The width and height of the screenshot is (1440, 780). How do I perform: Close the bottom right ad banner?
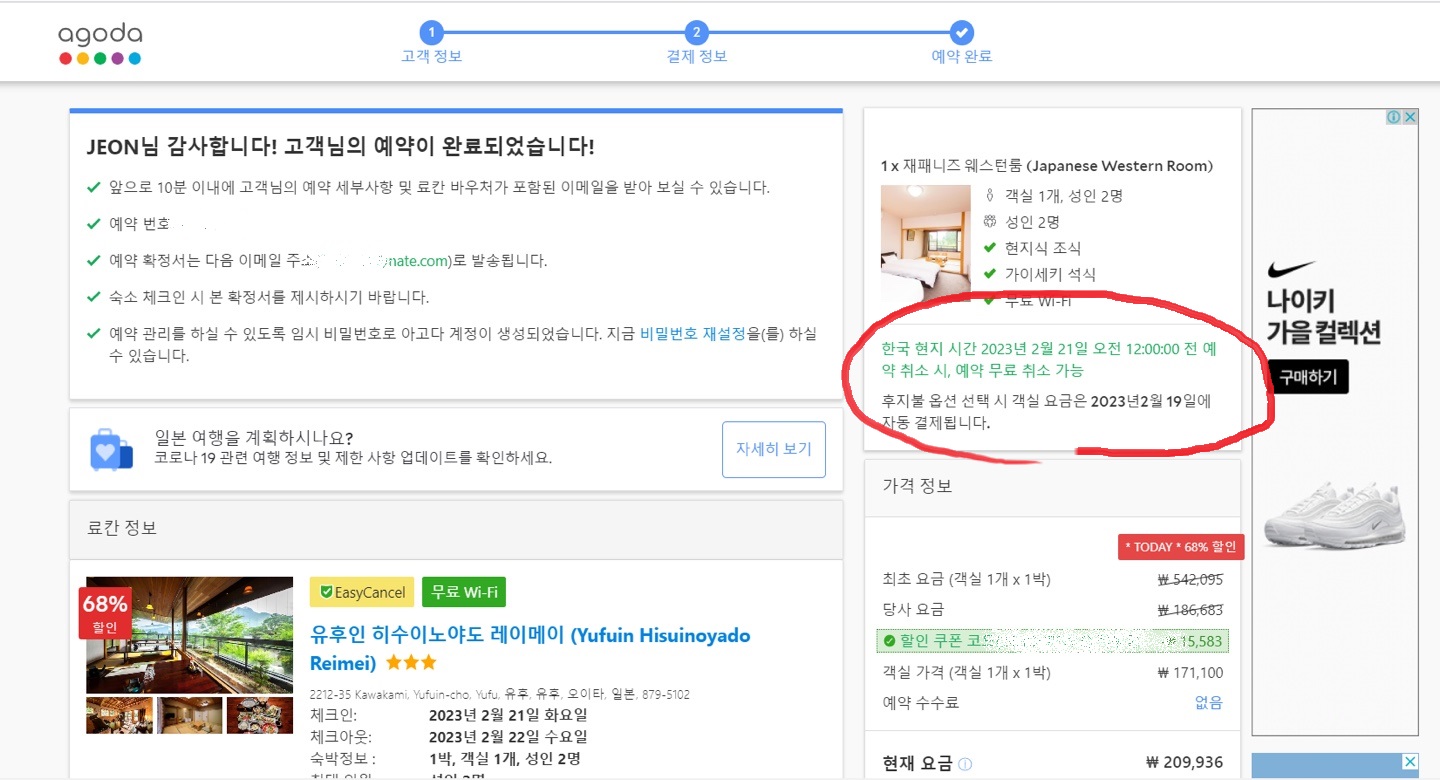click(x=1410, y=762)
